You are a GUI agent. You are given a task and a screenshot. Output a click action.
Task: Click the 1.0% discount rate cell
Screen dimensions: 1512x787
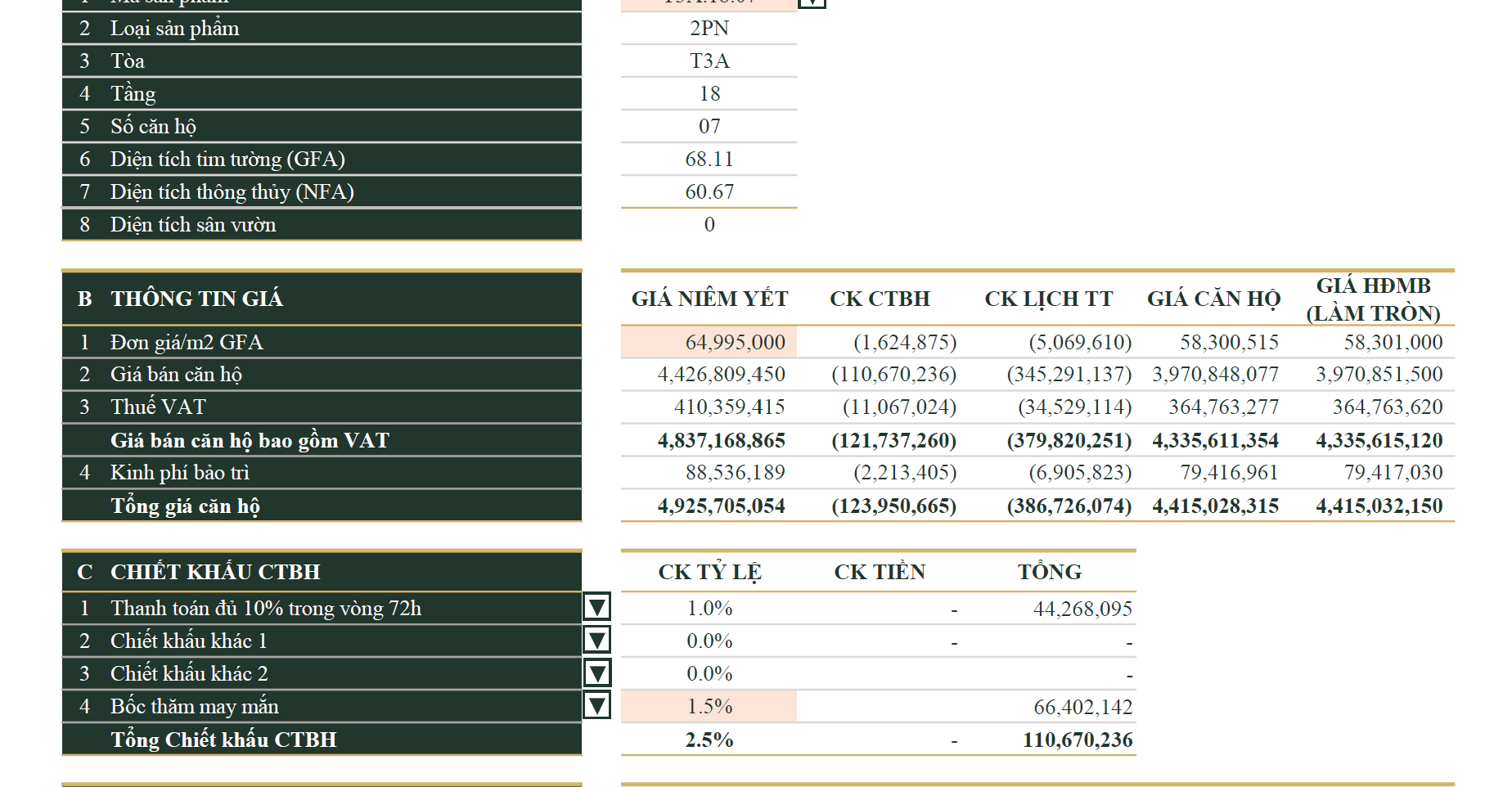709,608
